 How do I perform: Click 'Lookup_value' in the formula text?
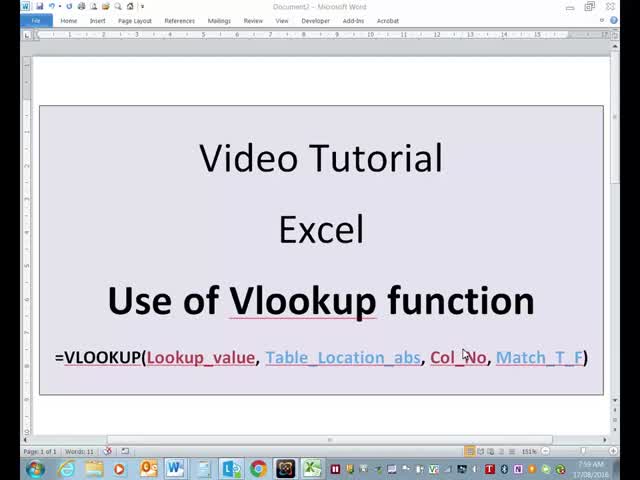coord(201,358)
